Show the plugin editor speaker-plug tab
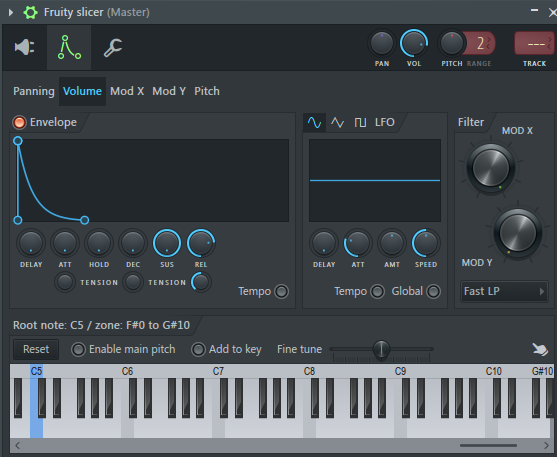Screen dimensions: 557x457 pyautogui.click(x=25, y=47)
